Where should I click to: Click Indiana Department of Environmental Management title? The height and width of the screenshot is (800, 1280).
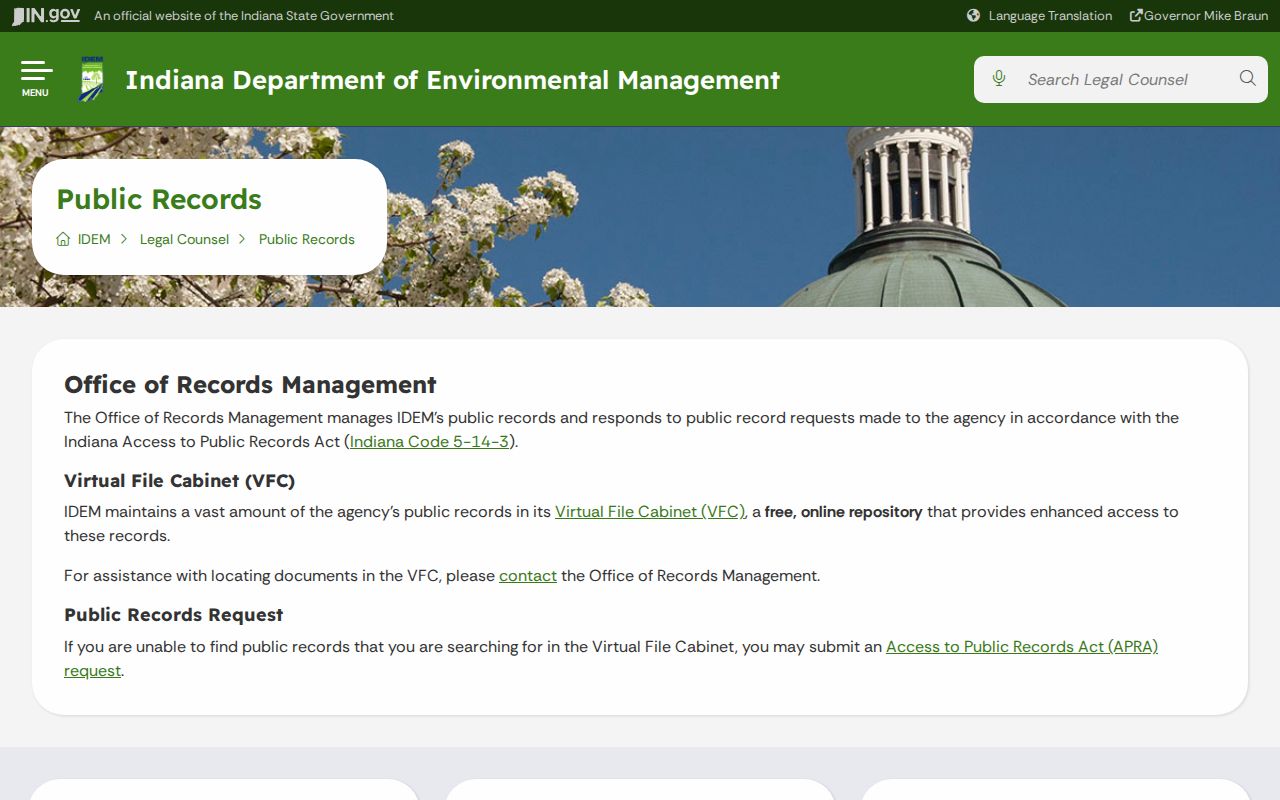(x=452, y=80)
